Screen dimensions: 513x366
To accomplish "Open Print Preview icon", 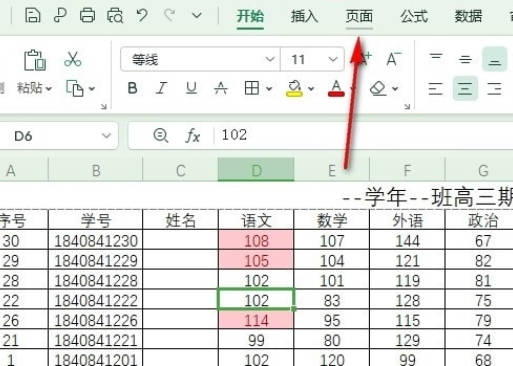I will tap(115, 16).
